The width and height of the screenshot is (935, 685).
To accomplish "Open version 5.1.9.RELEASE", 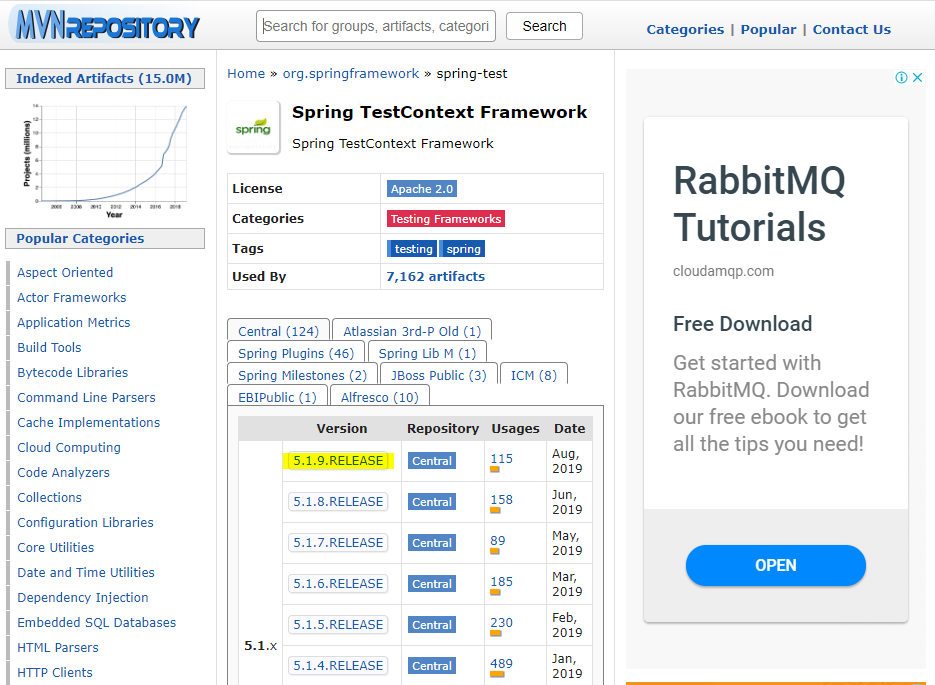I will point(338,461).
